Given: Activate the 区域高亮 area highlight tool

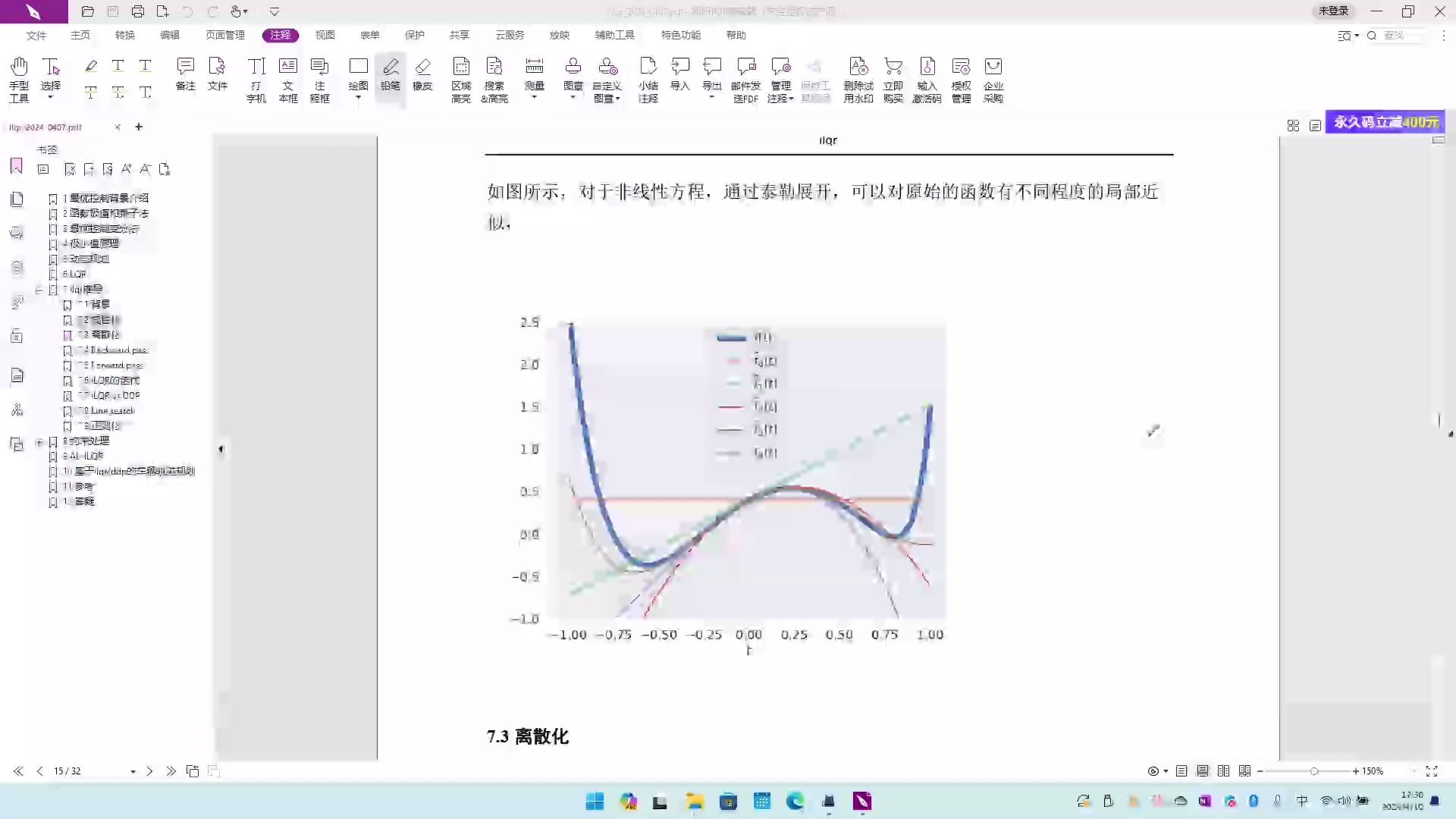Looking at the screenshot, I should coord(460,78).
